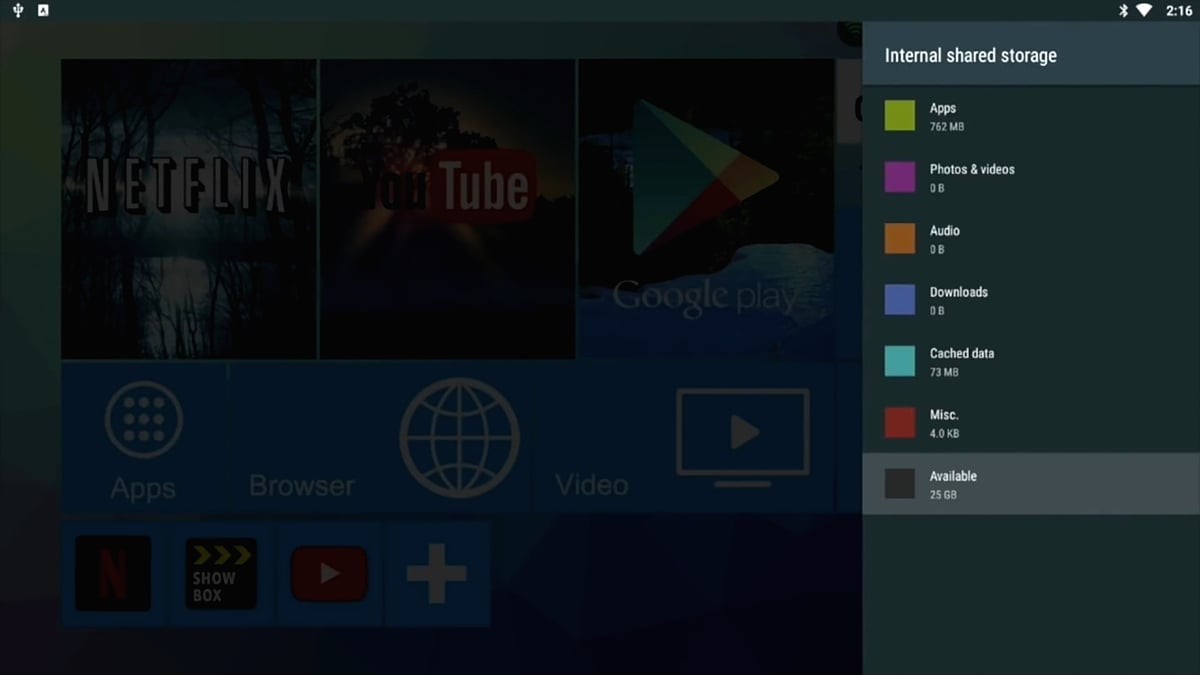Select the Apps storage entry
The width and height of the screenshot is (1200, 675).
[1030, 116]
